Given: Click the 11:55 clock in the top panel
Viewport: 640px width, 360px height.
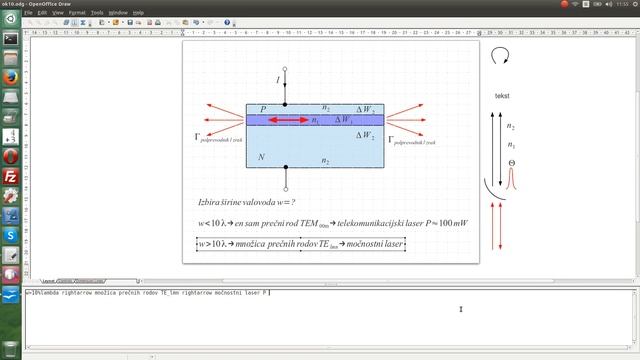Looking at the screenshot, I should pyautogui.click(x=622, y=4).
